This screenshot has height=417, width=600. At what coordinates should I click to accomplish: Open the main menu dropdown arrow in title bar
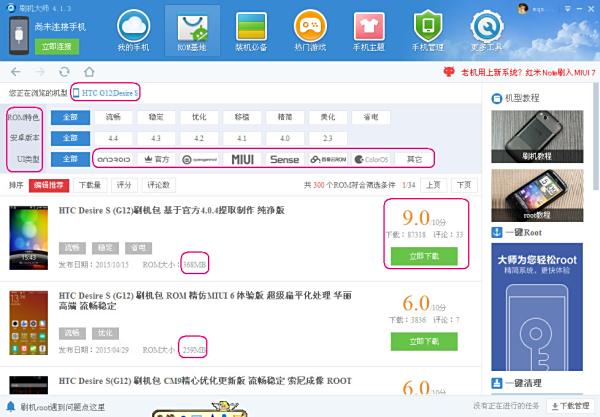(x=567, y=8)
